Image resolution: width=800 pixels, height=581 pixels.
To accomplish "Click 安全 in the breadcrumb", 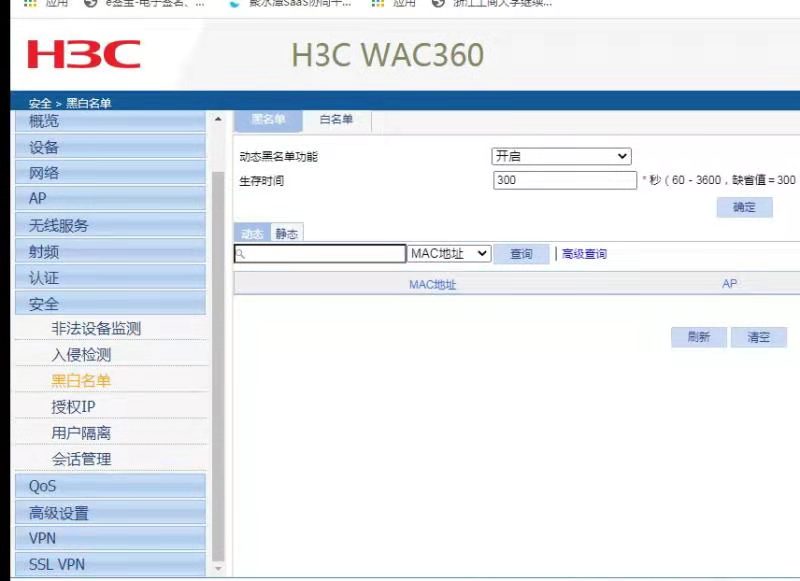I will [x=40, y=103].
